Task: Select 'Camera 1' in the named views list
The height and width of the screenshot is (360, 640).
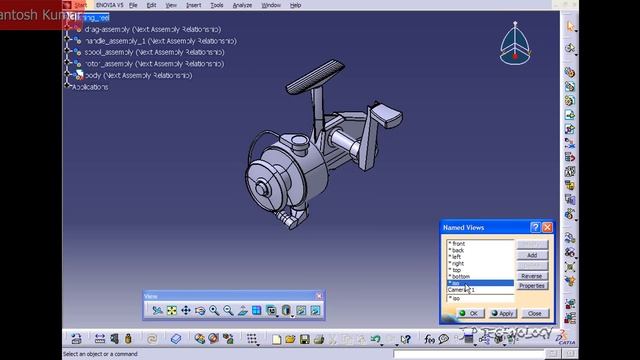Action: click(480, 290)
